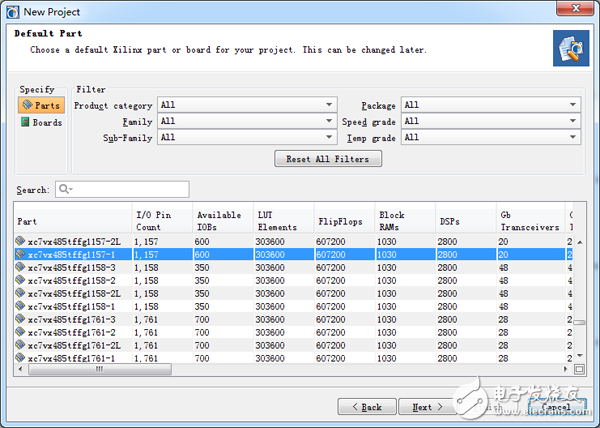Click the chip icon beside xc7vx485tffg1157-2L

(21, 242)
